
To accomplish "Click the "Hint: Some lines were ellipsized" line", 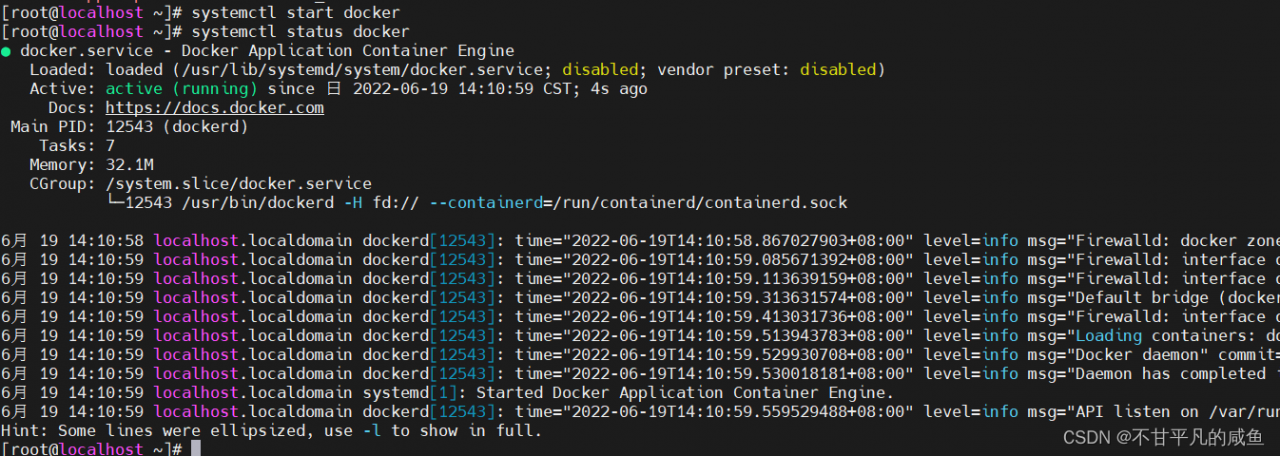I will tap(271, 431).
